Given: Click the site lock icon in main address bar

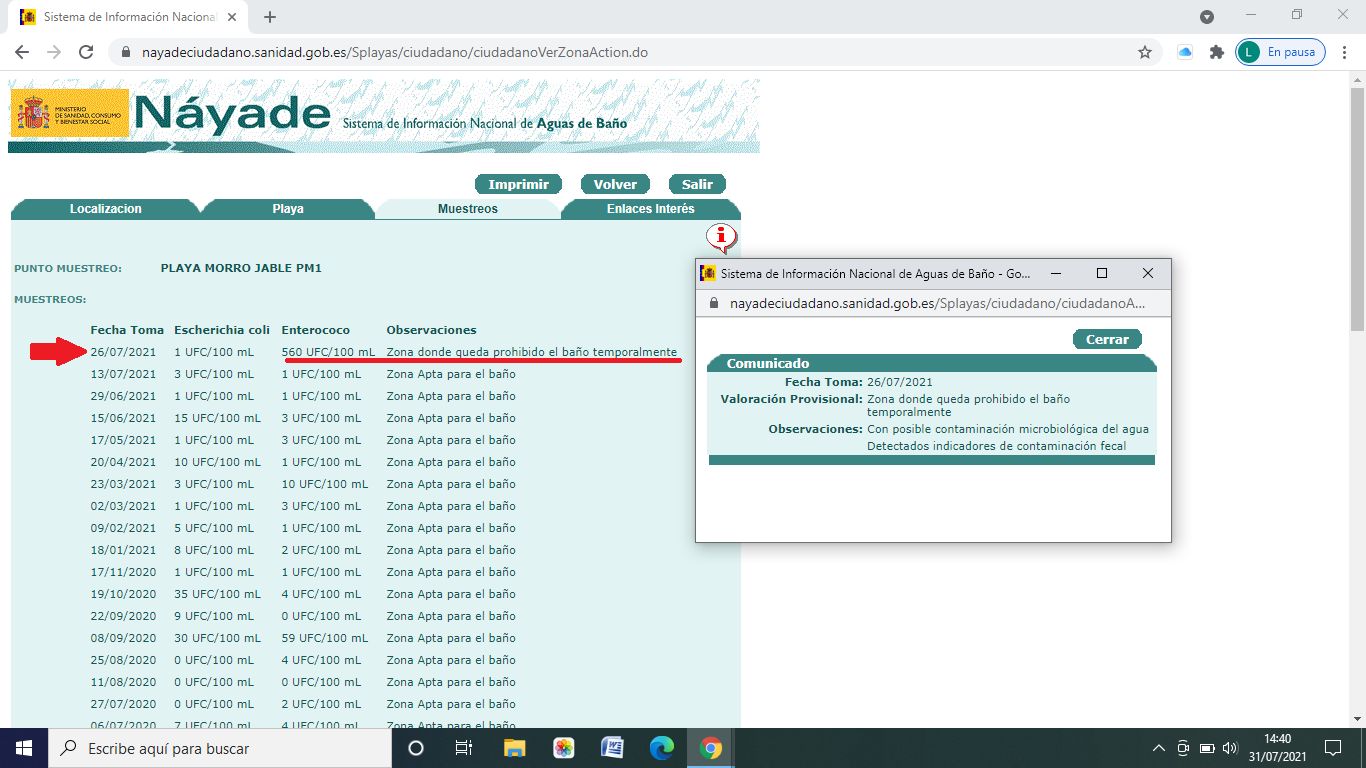Looking at the screenshot, I should pyautogui.click(x=126, y=52).
